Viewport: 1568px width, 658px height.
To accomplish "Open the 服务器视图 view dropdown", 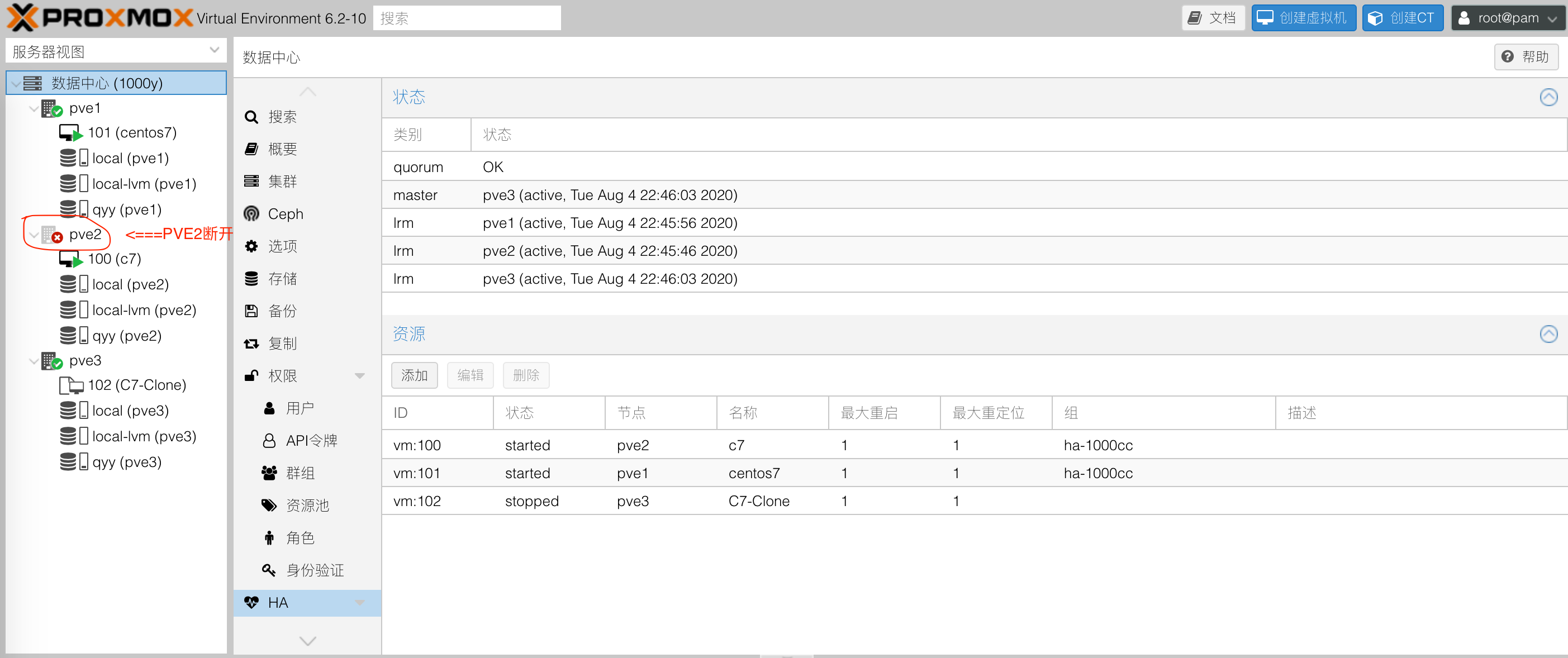I will point(213,50).
